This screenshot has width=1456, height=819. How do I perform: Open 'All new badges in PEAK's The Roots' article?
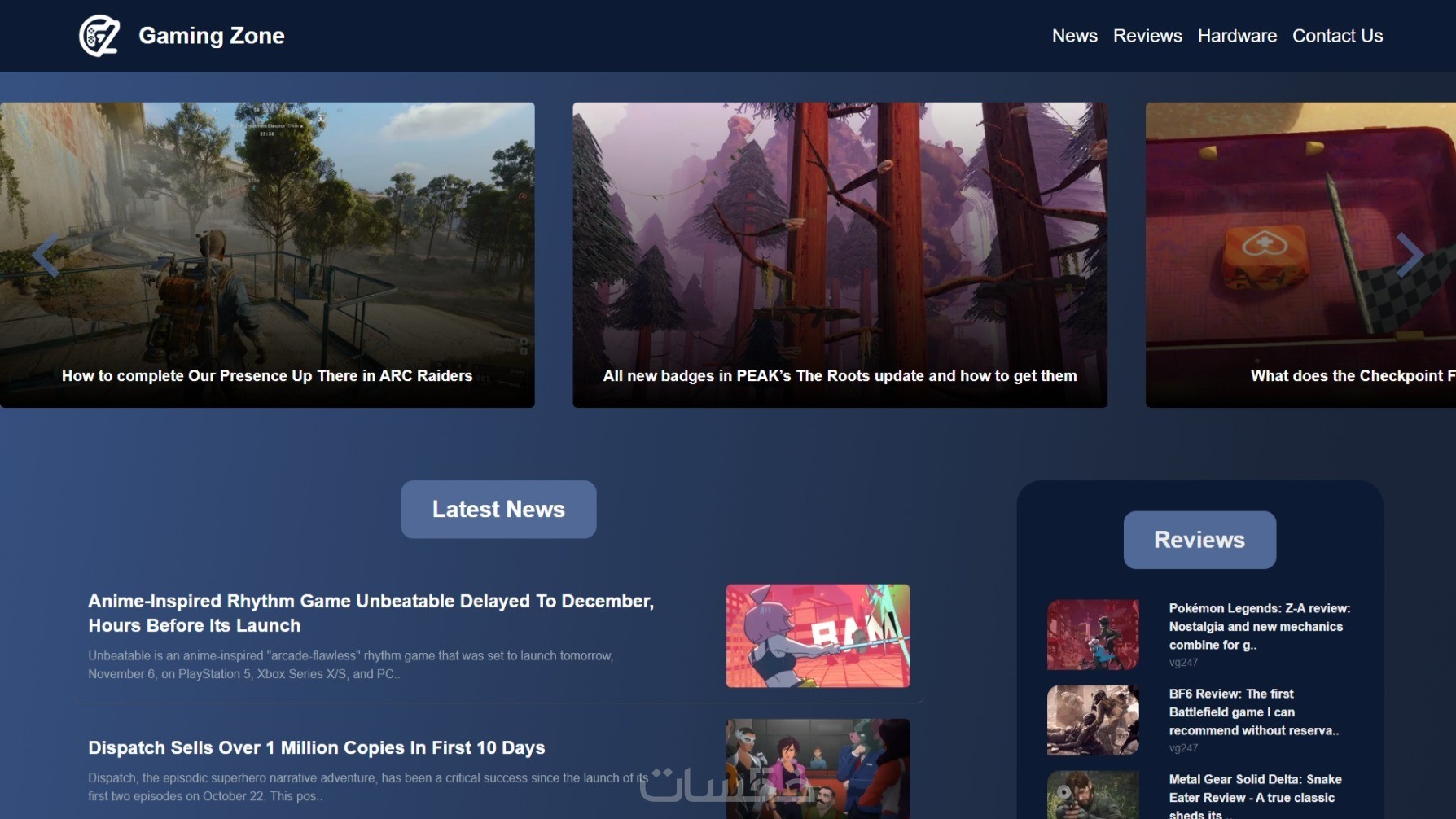coord(840,376)
